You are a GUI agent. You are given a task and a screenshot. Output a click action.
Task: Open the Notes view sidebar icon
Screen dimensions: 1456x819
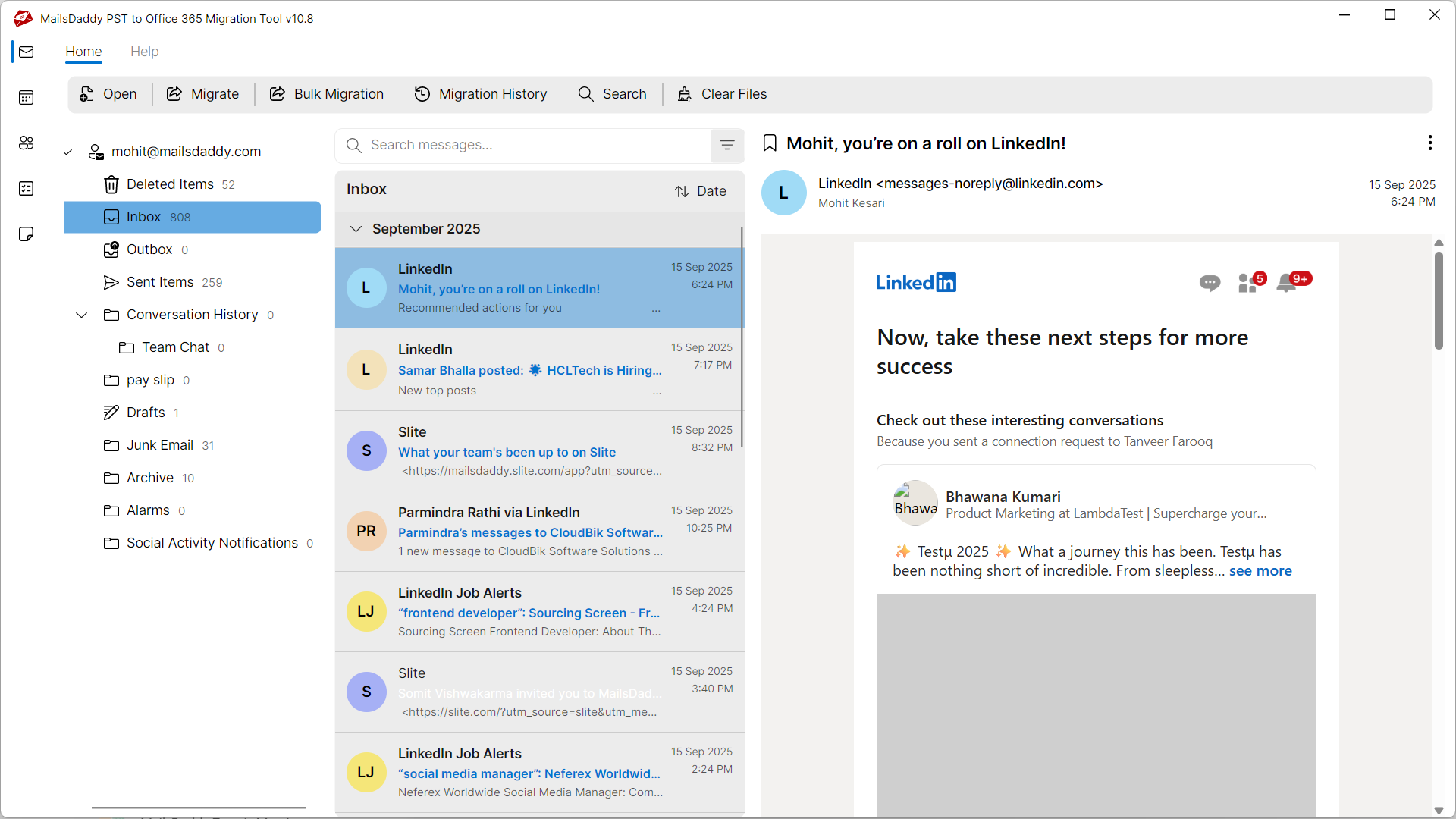coord(27,234)
